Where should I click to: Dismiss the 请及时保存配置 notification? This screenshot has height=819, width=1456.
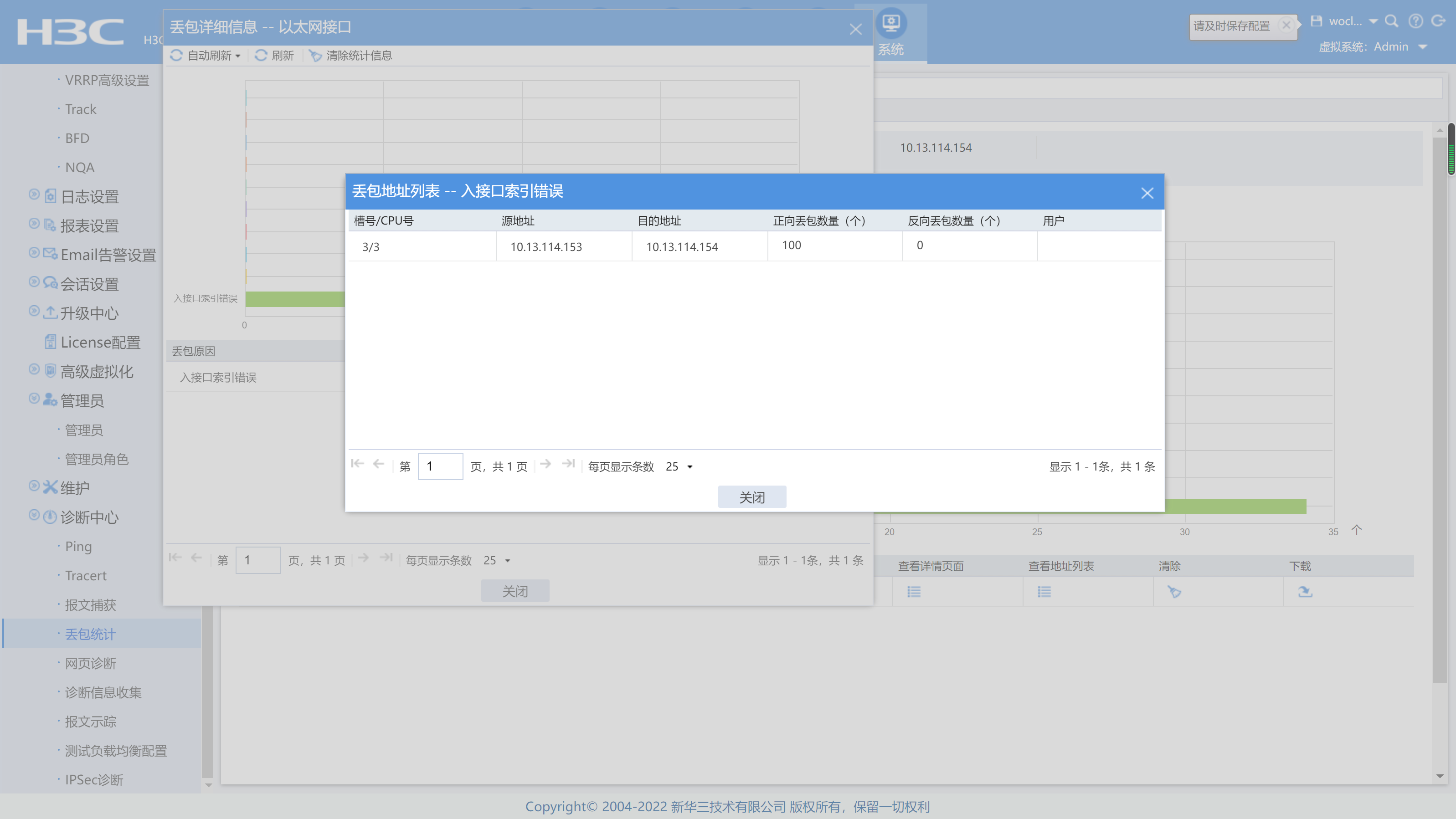1286,26
